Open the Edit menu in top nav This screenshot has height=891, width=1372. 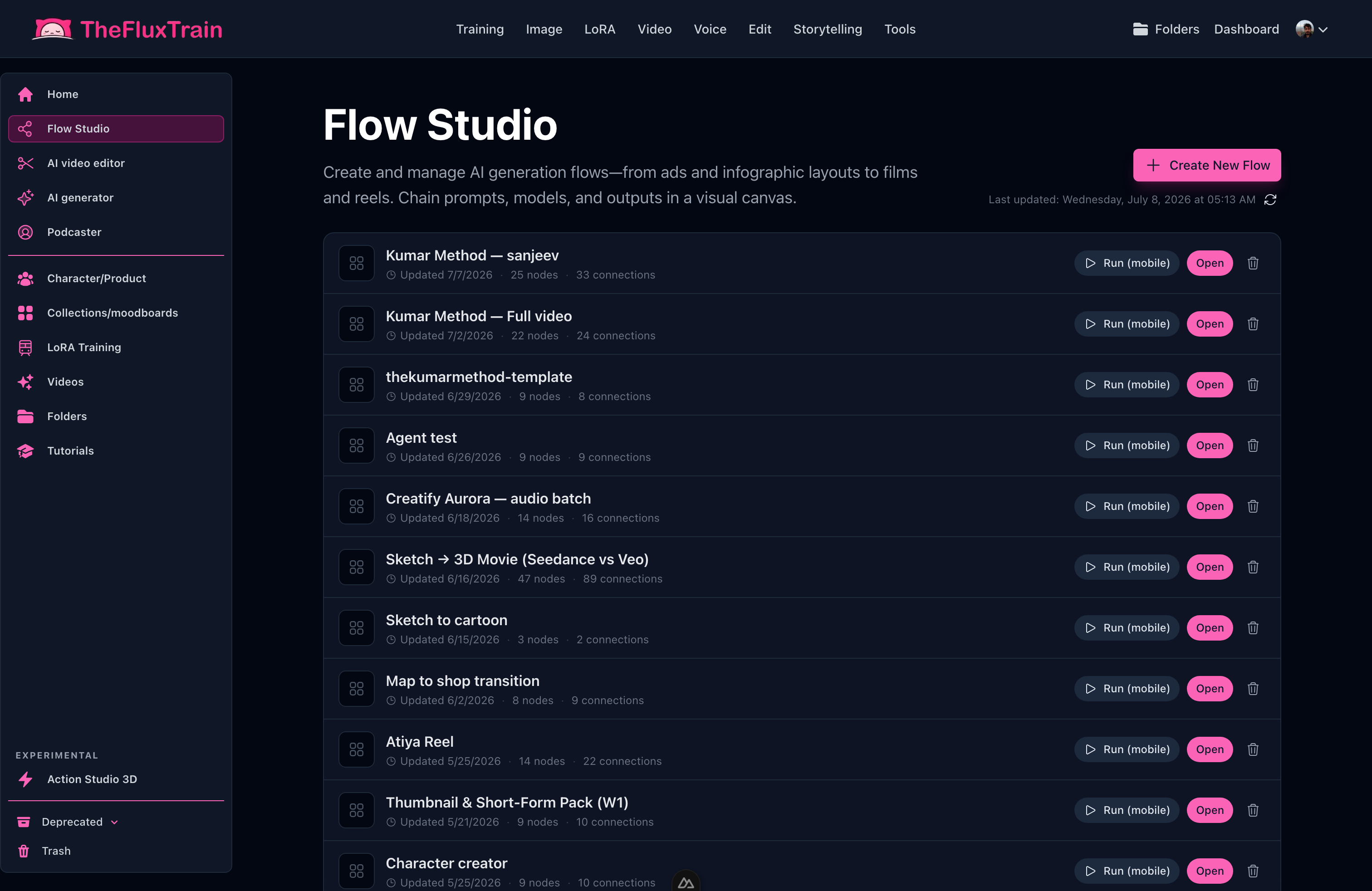(x=759, y=29)
